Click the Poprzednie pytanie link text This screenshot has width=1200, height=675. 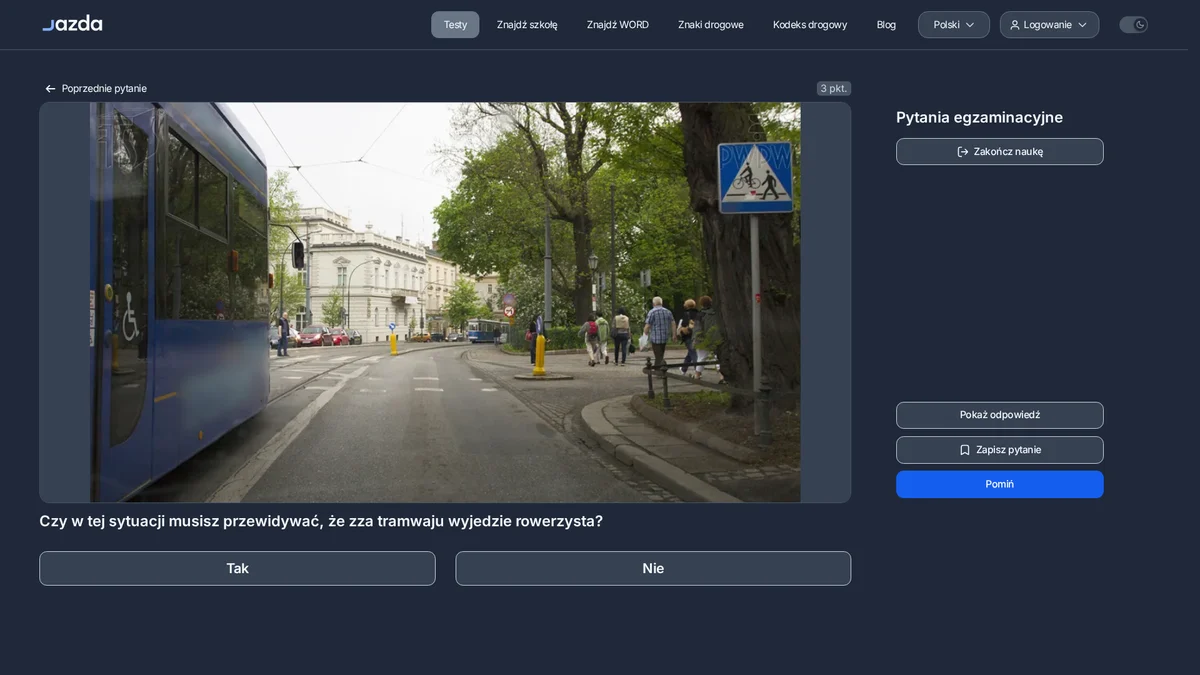click(x=104, y=89)
